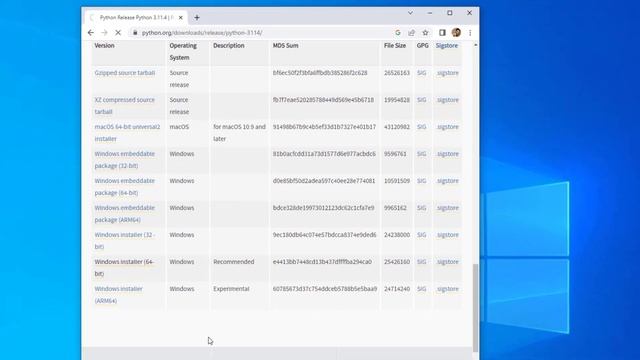Image resolution: width=640 pixels, height=360 pixels.
Task: Select the MD5 Sum column header
Action: [285, 45]
